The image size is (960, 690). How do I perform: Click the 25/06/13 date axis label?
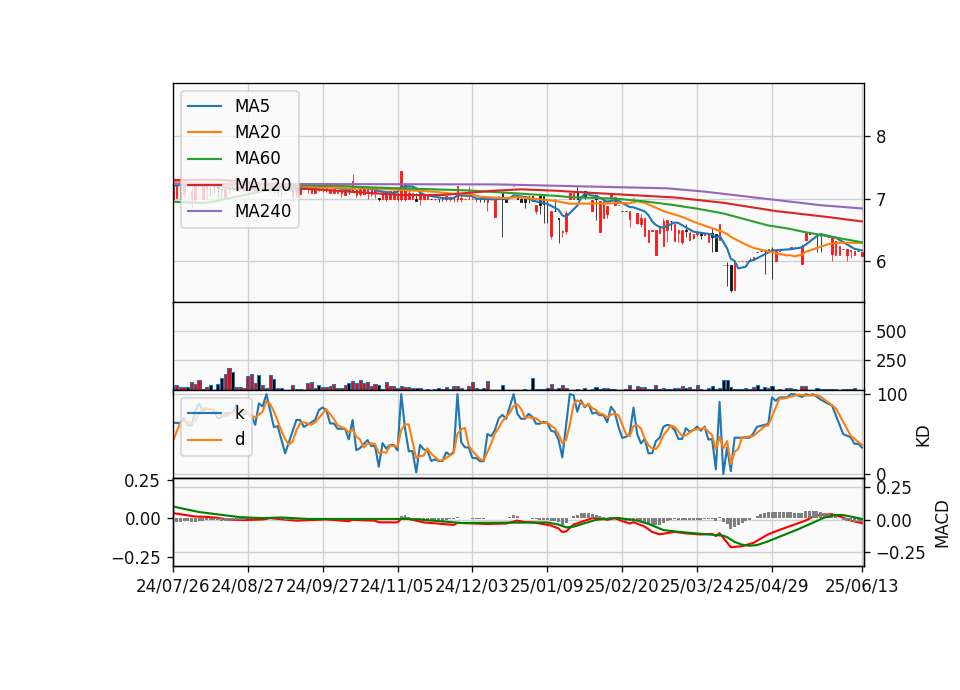pyautogui.click(x=861, y=586)
